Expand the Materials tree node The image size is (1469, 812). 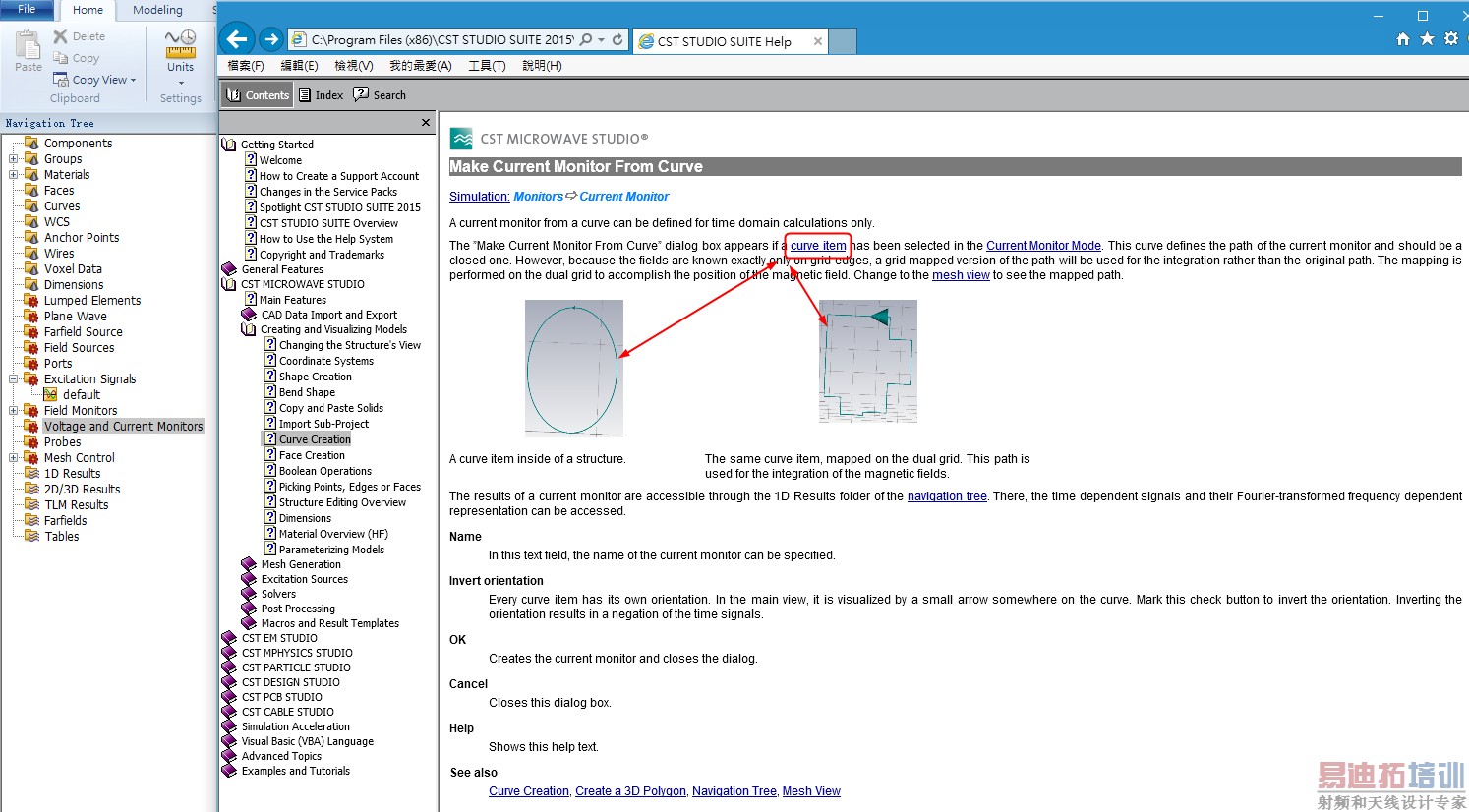pos(13,175)
